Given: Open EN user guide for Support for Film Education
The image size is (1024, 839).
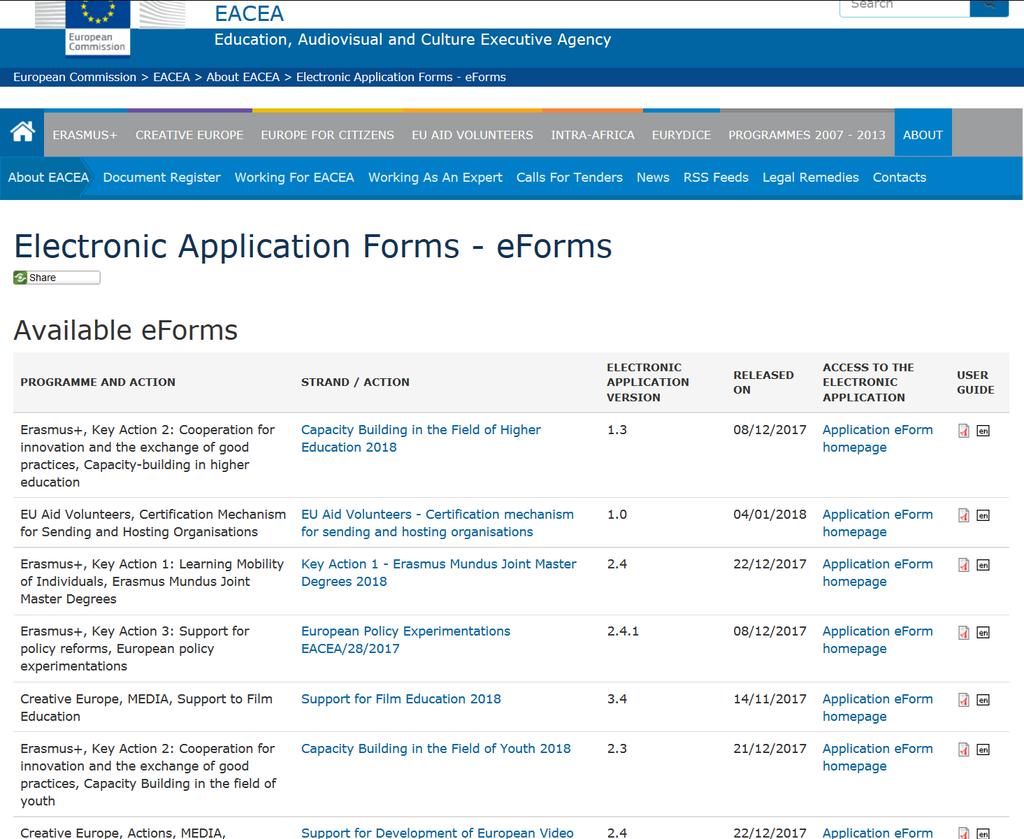Looking at the screenshot, I should point(983,700).
